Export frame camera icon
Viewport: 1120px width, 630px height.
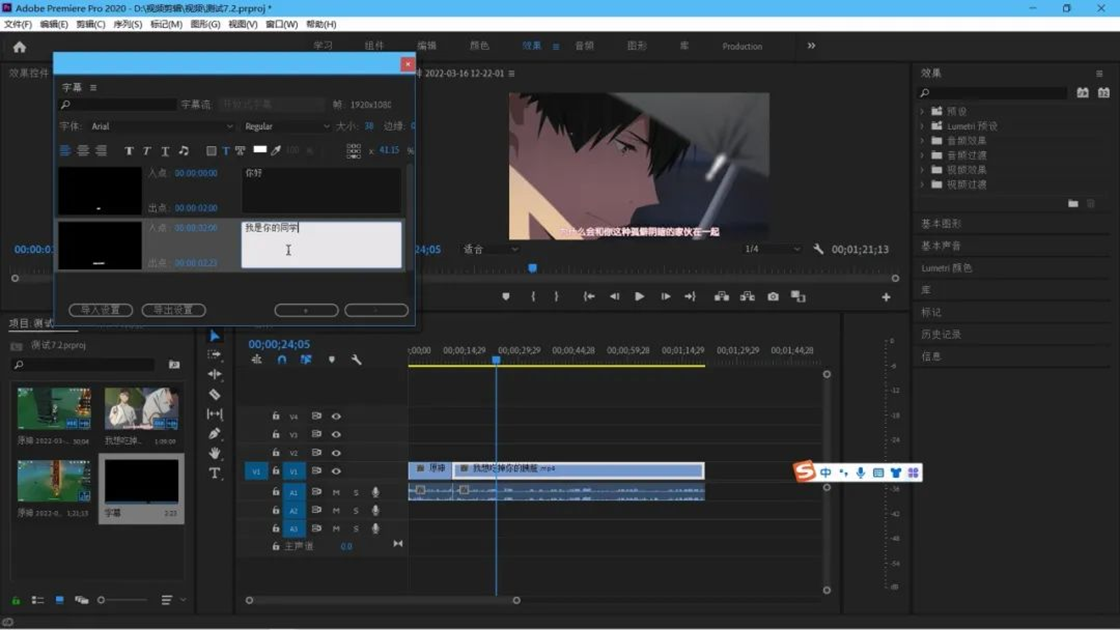(773, 296)
